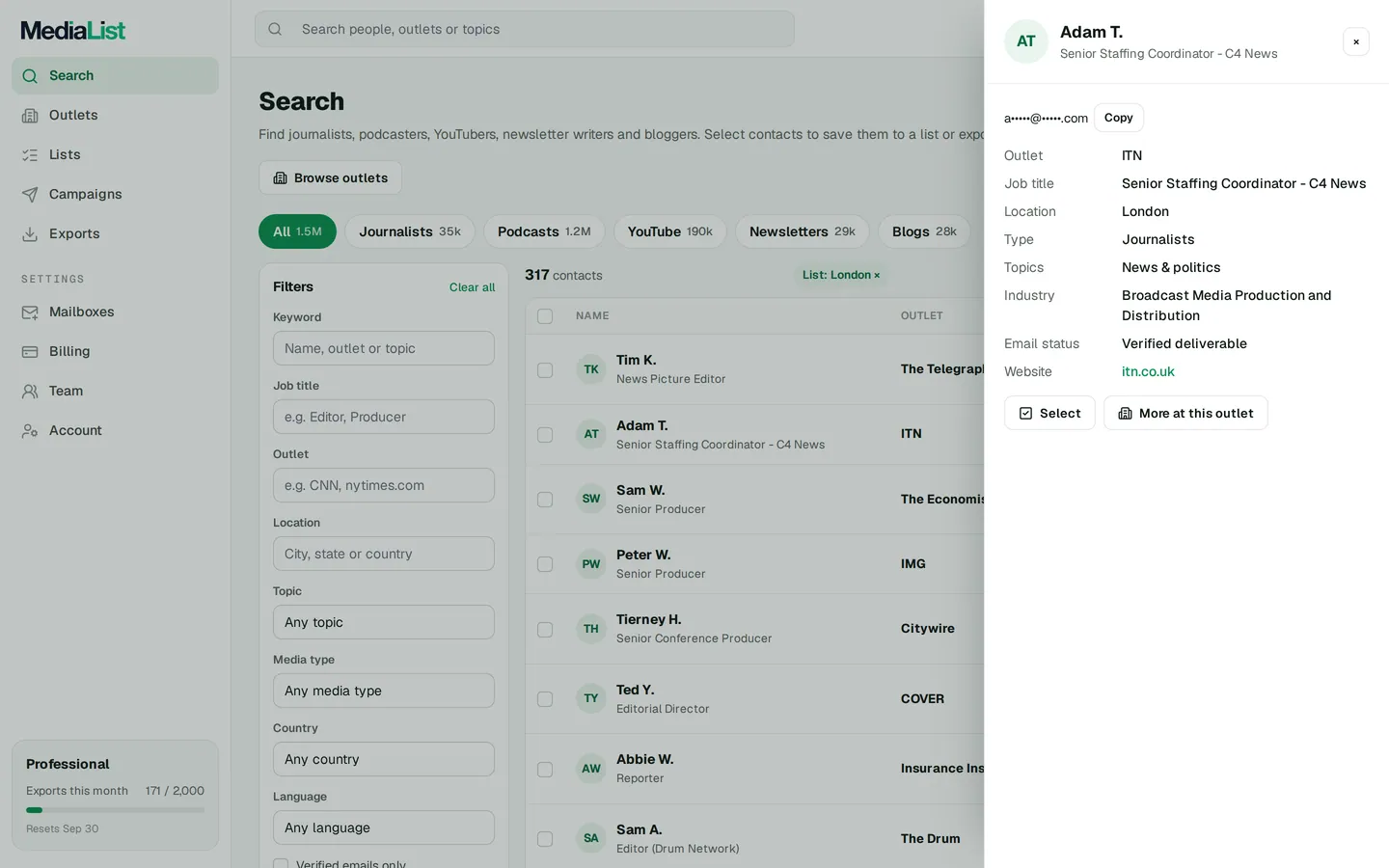Click the Browse outlets button
1389x868 pixels.
pyautogui.click(x=330, y=177)
